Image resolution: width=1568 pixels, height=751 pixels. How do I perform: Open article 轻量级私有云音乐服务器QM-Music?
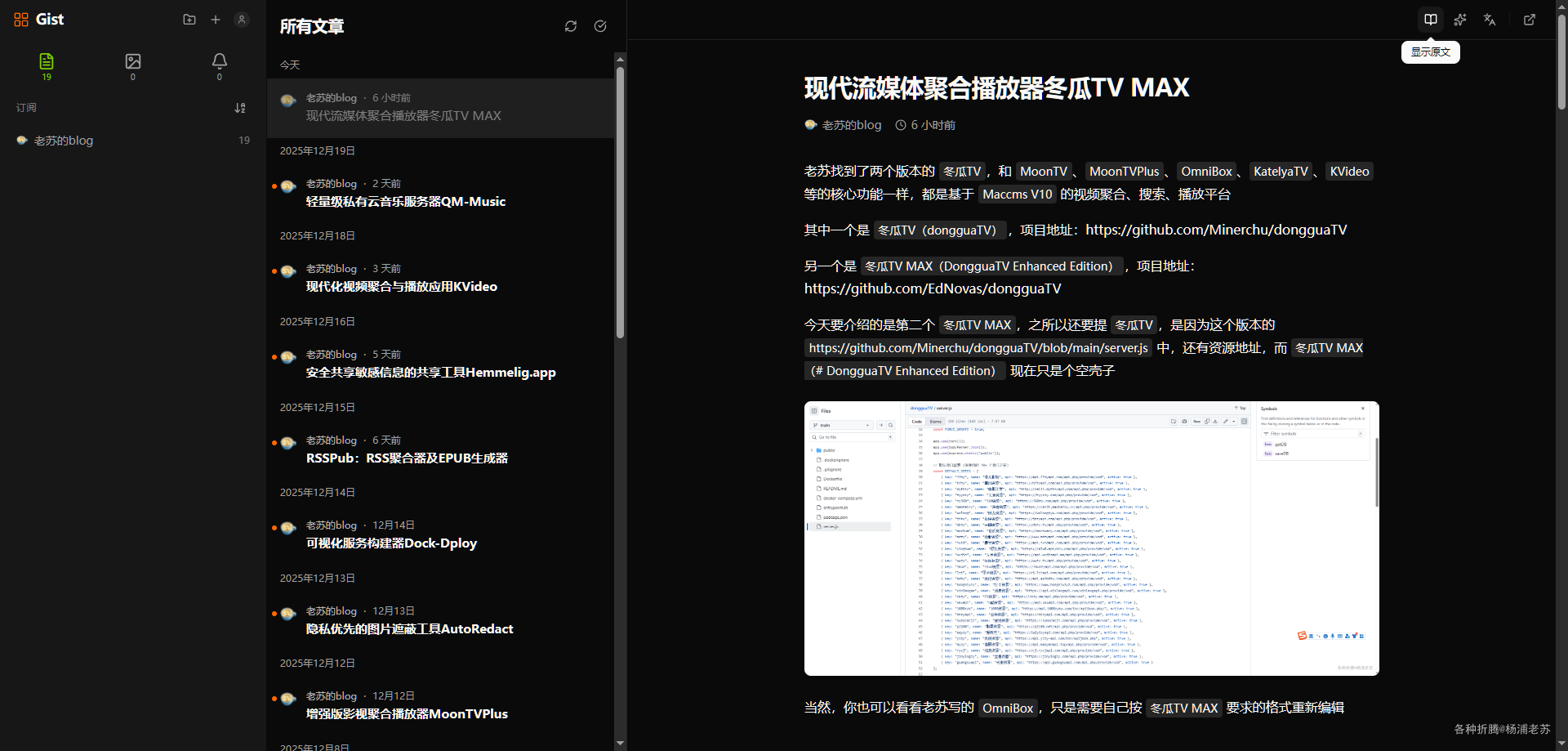click(440, 193)
